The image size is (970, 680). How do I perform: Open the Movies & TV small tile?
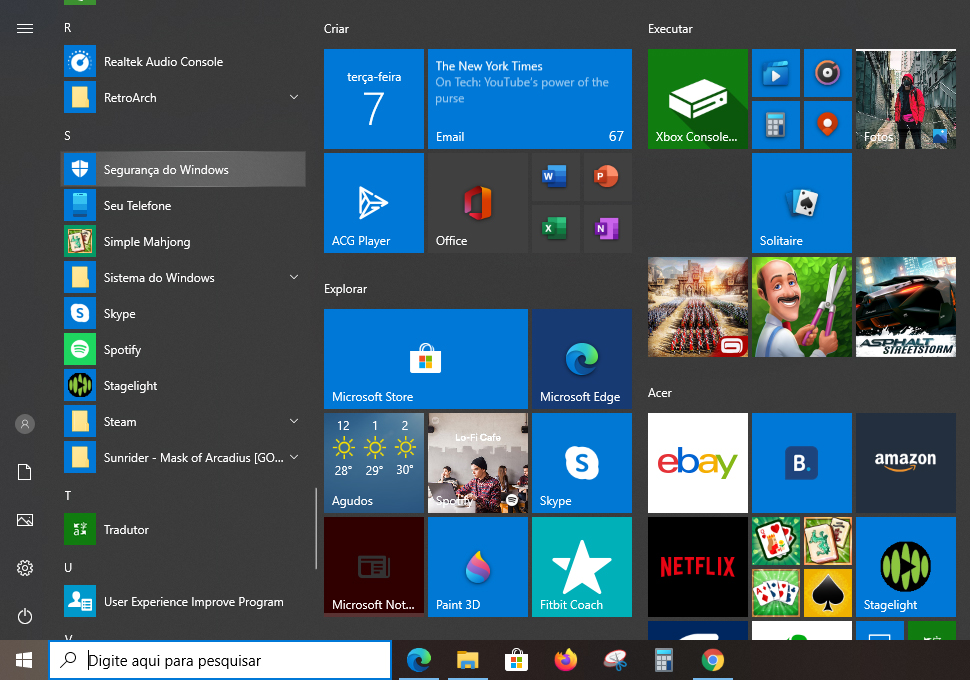coord(776,73)
